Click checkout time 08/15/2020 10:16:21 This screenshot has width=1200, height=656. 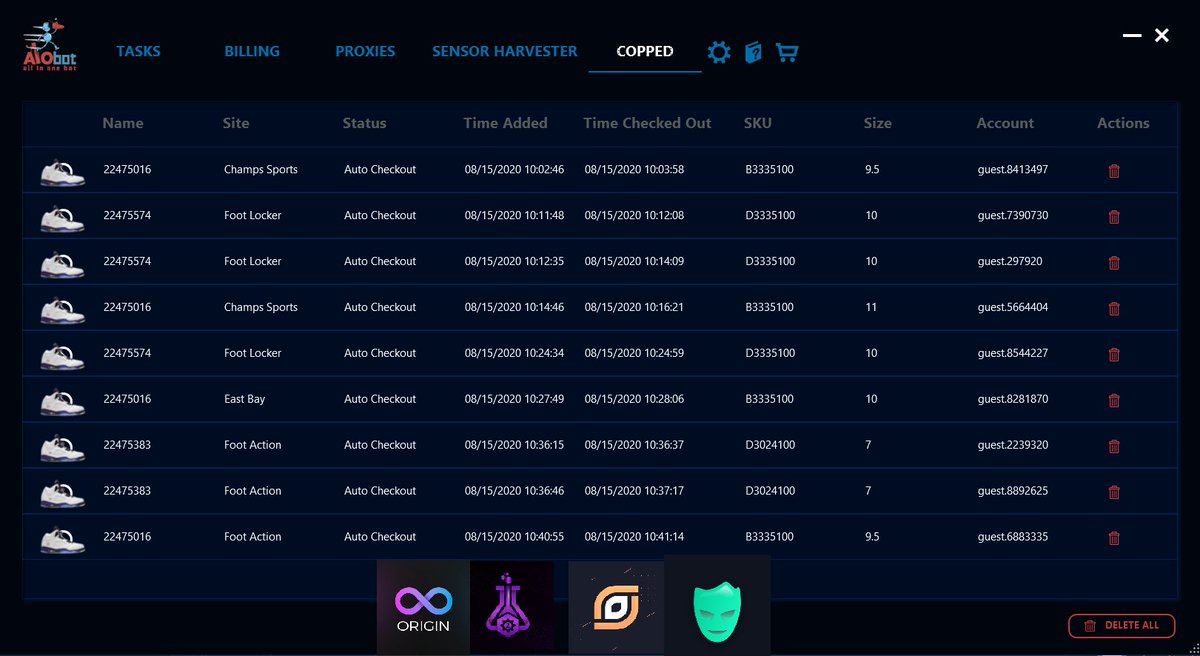pos(634,307)
